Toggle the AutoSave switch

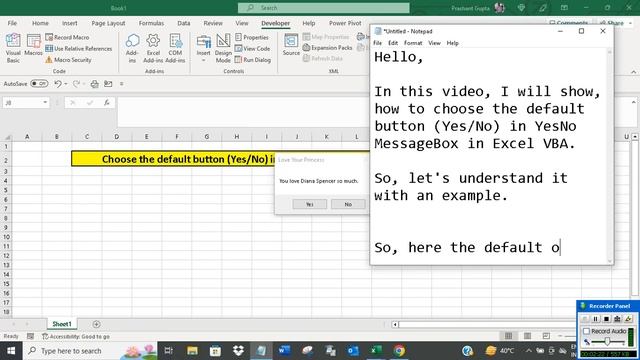point(39,84)
